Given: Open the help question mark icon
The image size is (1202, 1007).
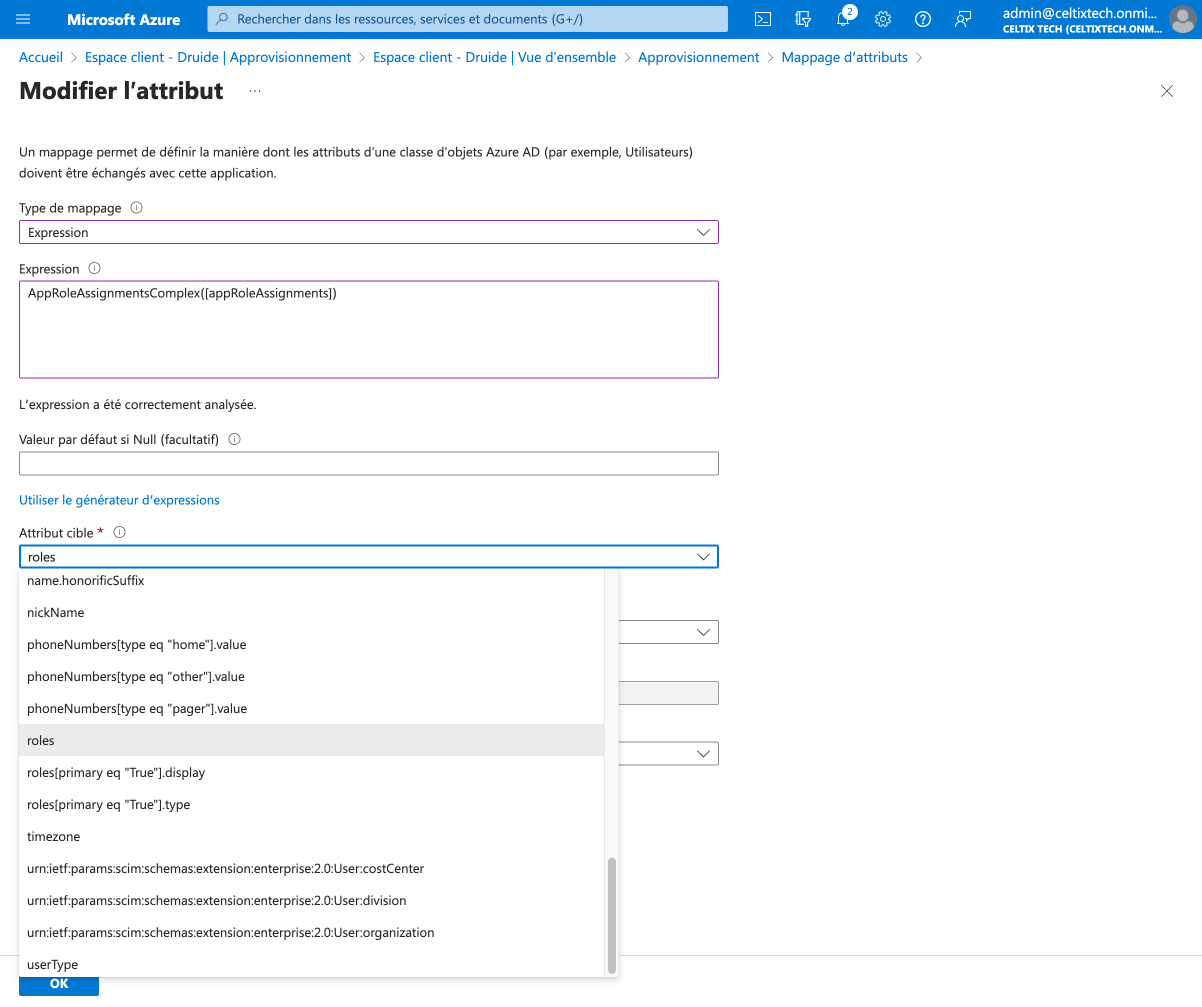Looking at the screenshot, I should [923, 19].
